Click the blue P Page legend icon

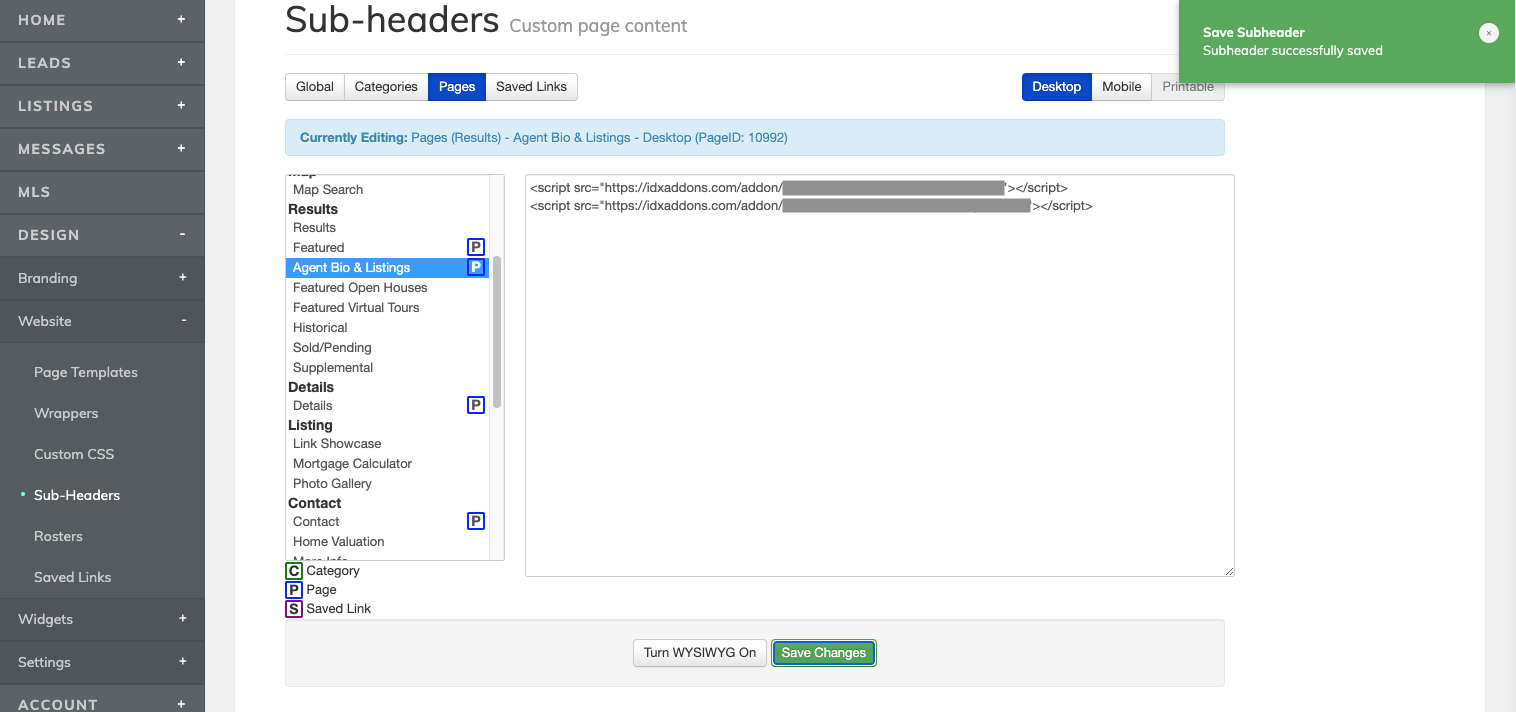[x=294, y=590]
